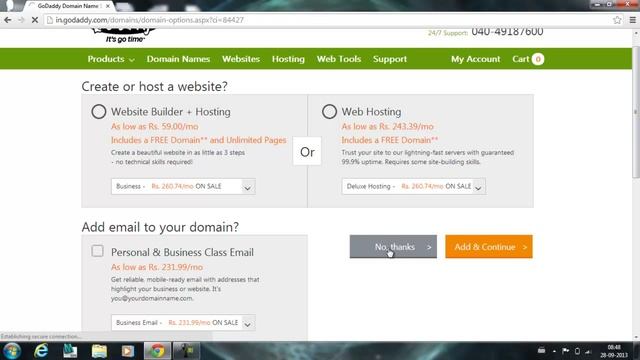Viewport: 640px width, 360px height.
Task: Click the 'As low as Rs. 231.99/mo' text
Action: [157, 267]
